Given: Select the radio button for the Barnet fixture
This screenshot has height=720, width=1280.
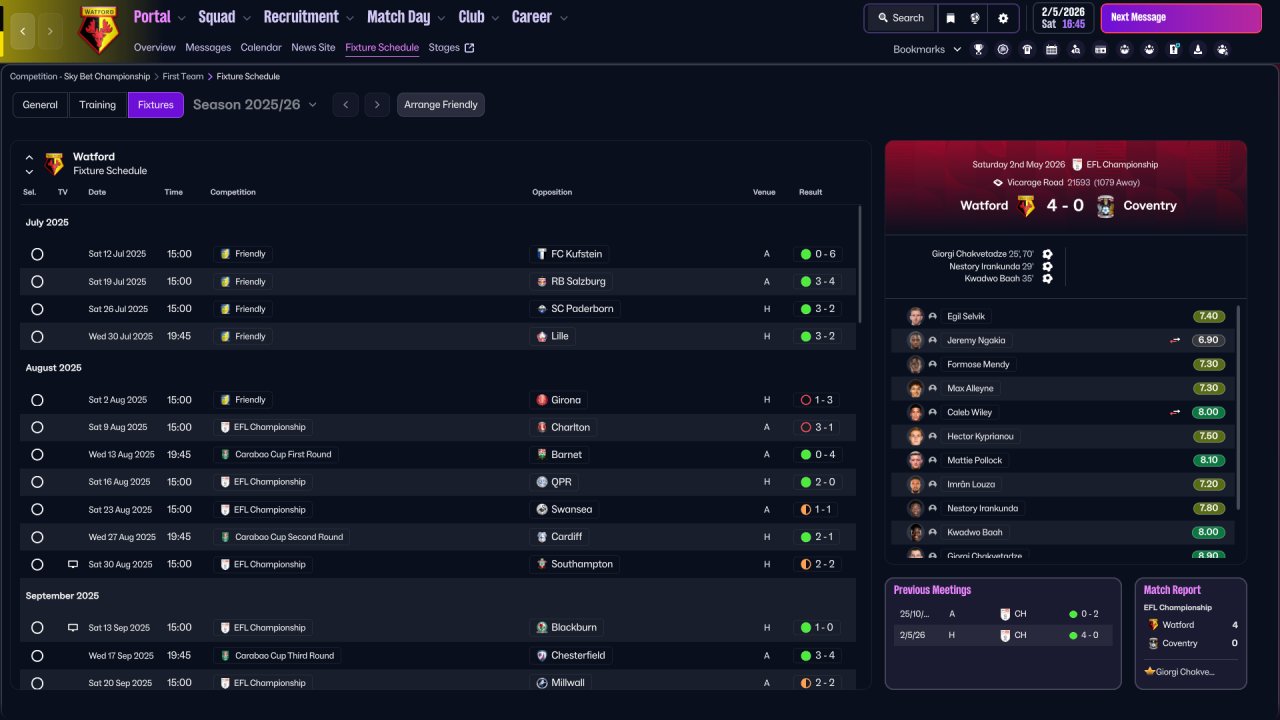Looking at the screenshot, I should pos(37,455).
